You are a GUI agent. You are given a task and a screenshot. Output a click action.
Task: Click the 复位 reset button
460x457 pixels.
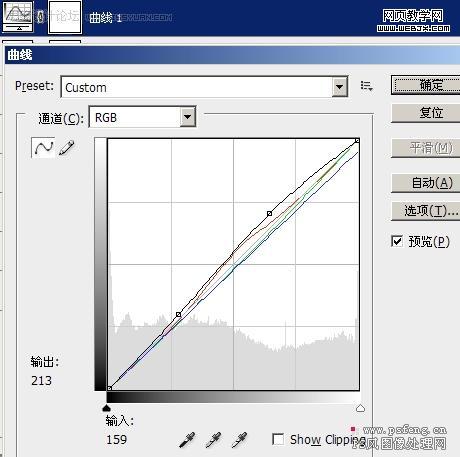click(426, 113)
